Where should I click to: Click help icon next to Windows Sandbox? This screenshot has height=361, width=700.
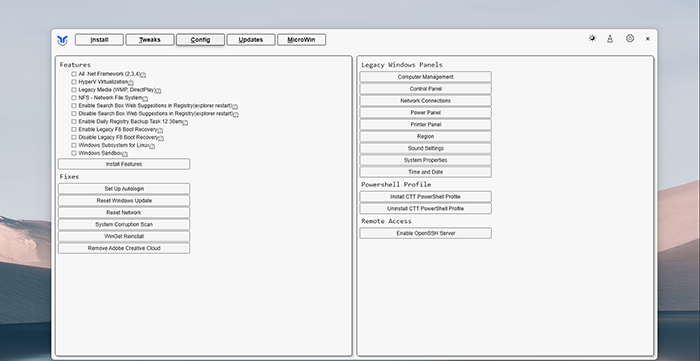tap(125, 154)
